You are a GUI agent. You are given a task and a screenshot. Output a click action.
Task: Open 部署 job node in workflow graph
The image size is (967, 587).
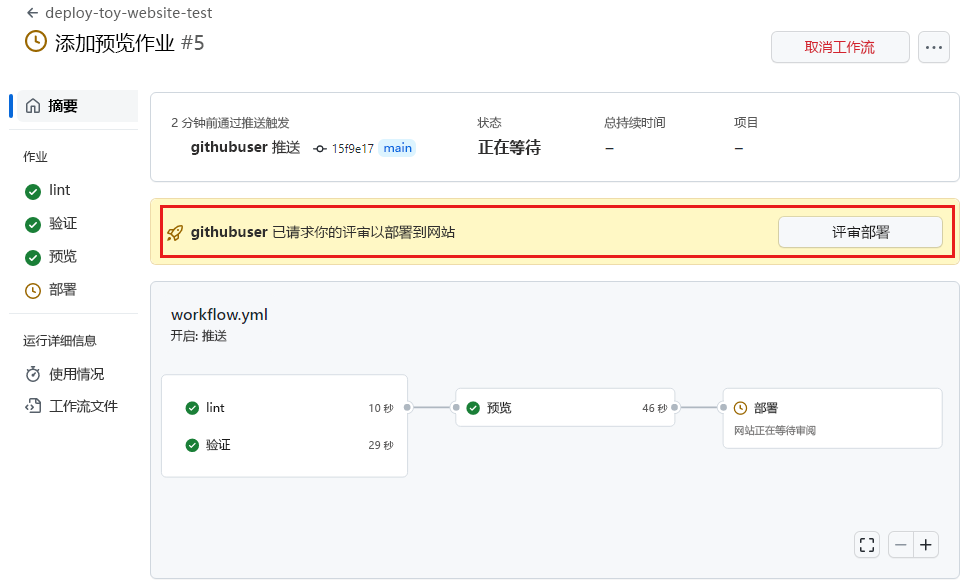pyautogui.click(x=833, y=418)
